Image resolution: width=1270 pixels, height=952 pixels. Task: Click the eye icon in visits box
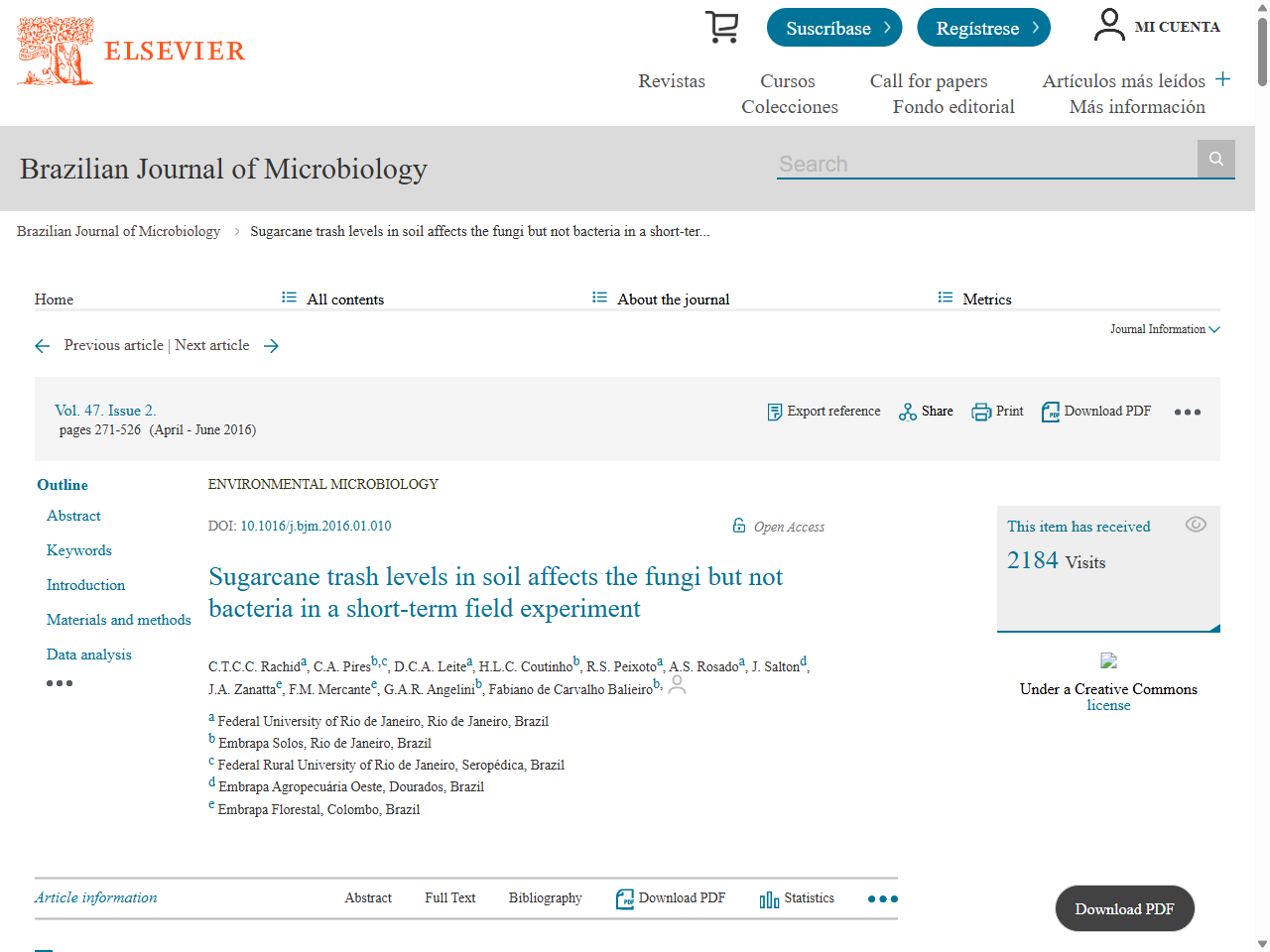pyautogui.click(x=1196, y=525)
